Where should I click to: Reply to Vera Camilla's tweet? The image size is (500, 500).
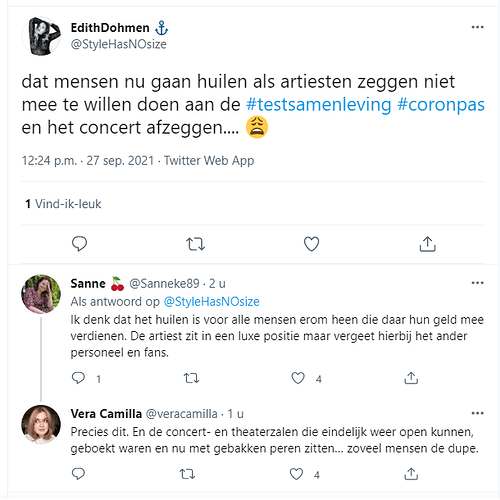pos(79,474)
